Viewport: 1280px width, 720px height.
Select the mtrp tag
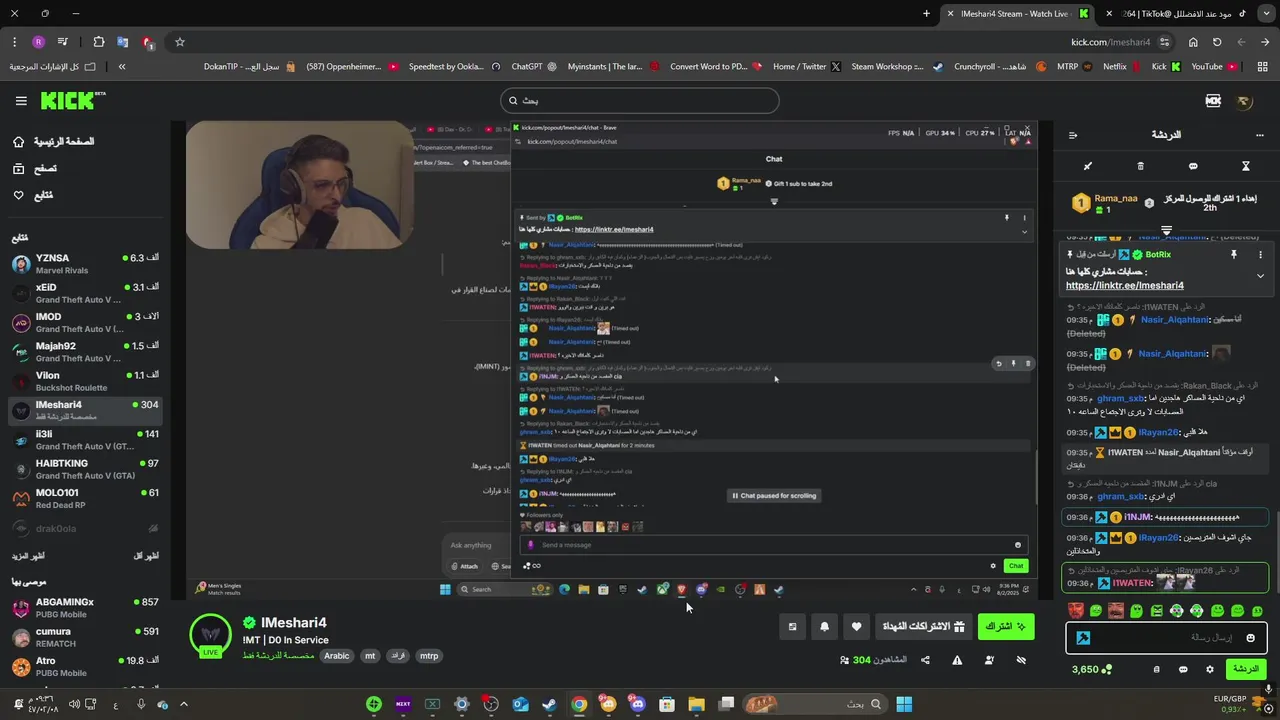(429, 656)
